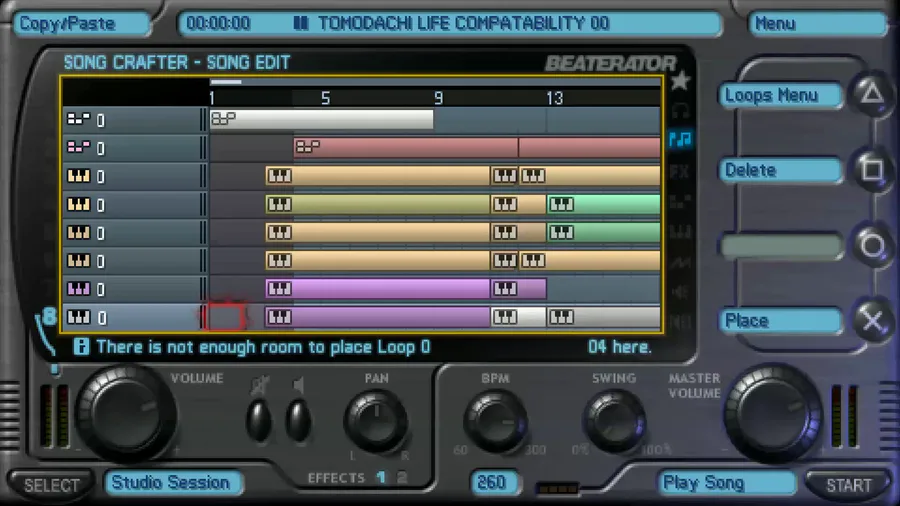Click the white playhead position bar

226,82
